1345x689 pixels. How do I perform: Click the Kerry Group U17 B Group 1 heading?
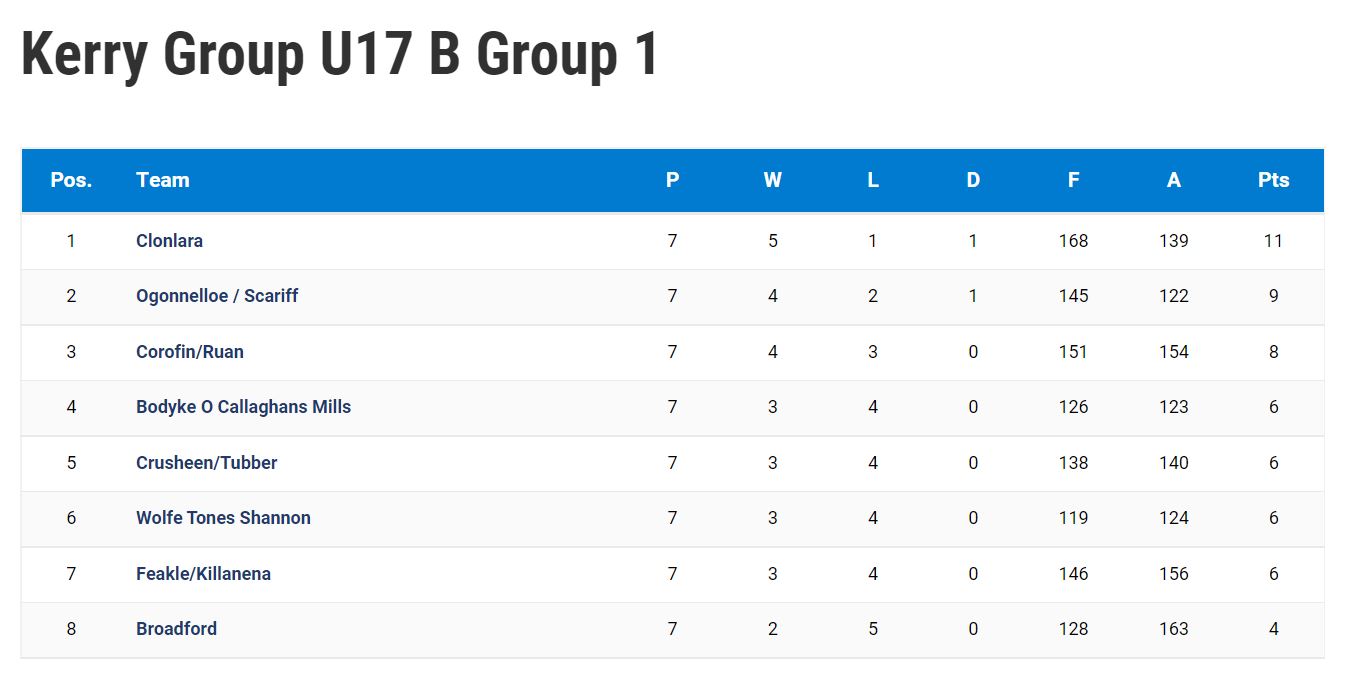(340, 55)
